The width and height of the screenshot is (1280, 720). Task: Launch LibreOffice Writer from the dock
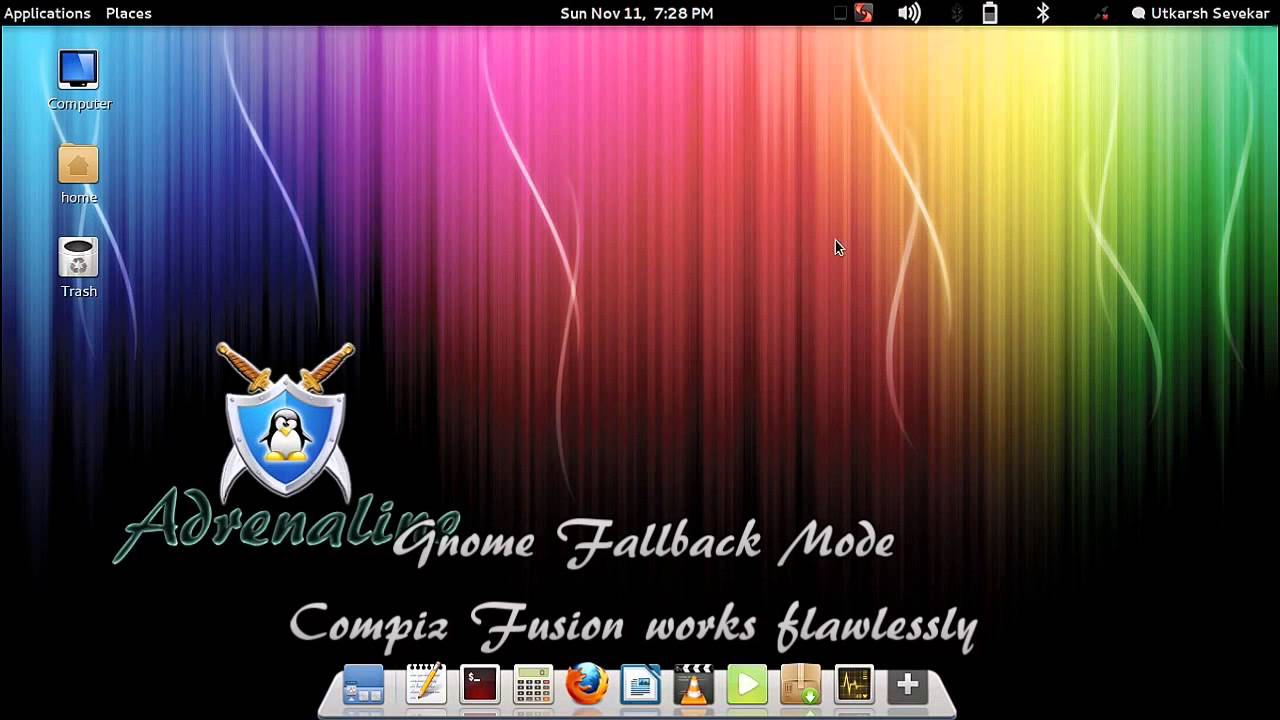pos(641,685)
